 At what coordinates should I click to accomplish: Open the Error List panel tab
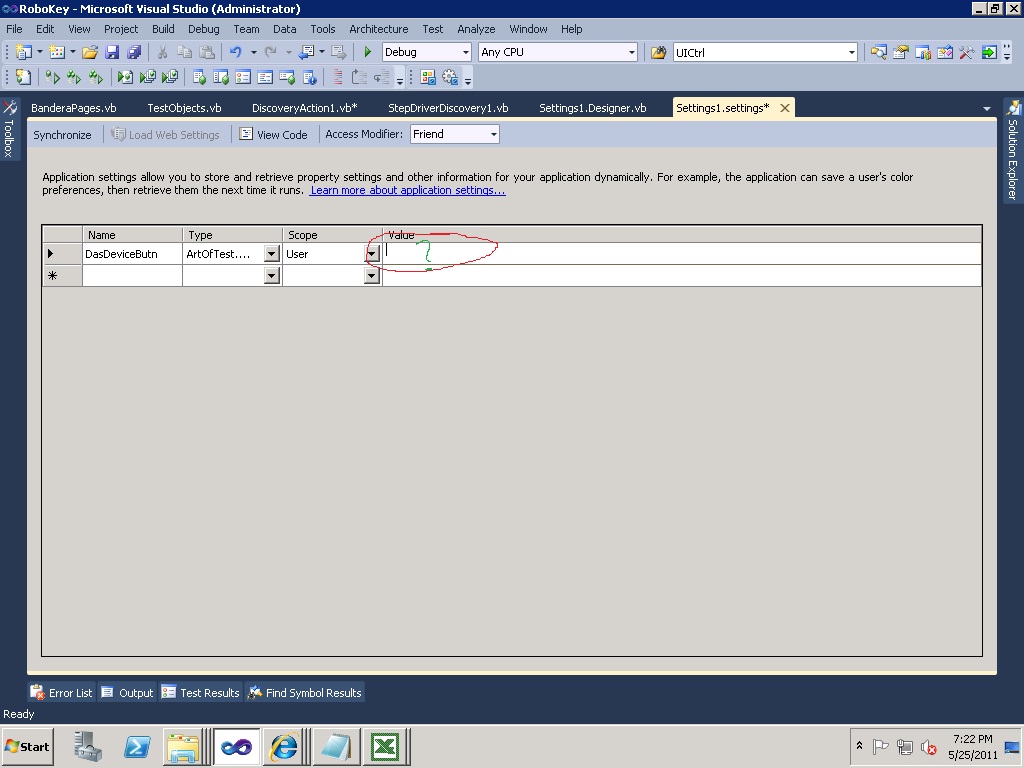click(62, 692)
